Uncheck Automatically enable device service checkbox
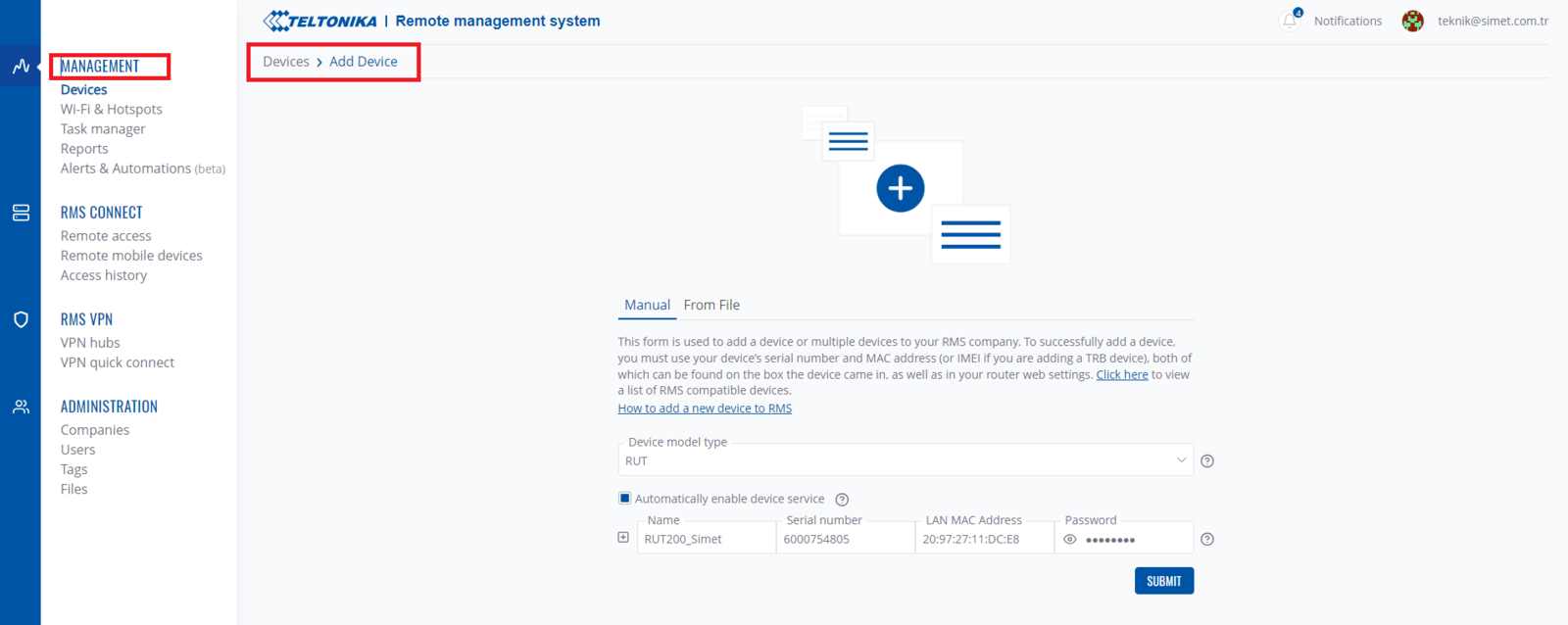Screen dimensions: 1568x625 (624, 499)
